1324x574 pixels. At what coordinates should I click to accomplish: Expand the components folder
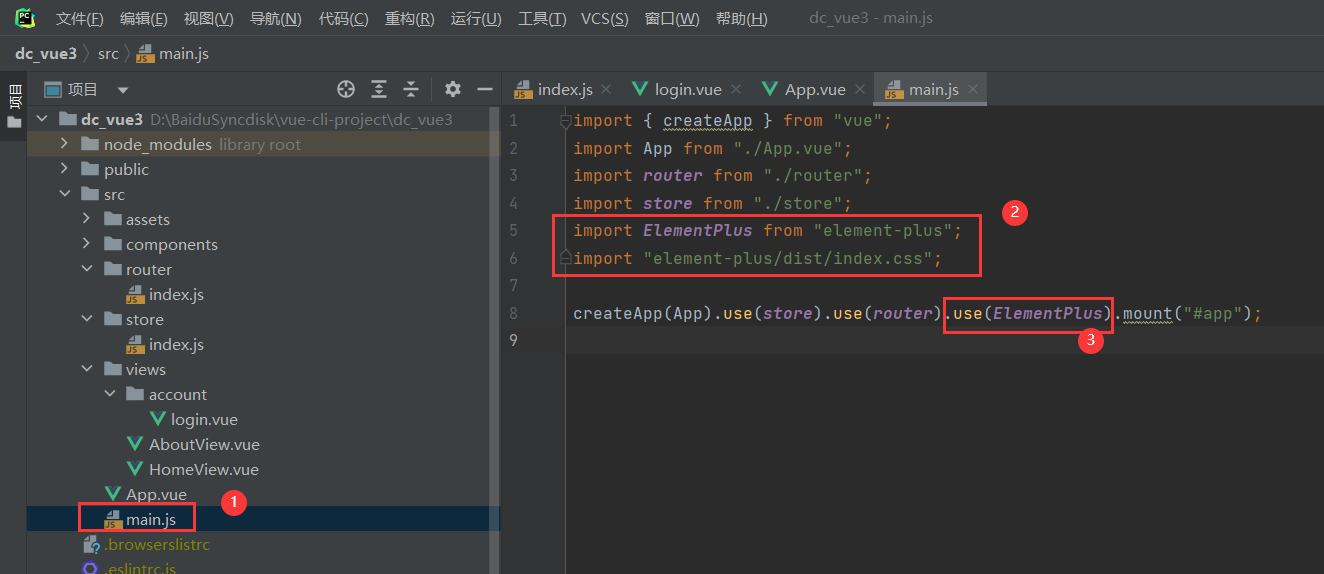tap(86, 244)
